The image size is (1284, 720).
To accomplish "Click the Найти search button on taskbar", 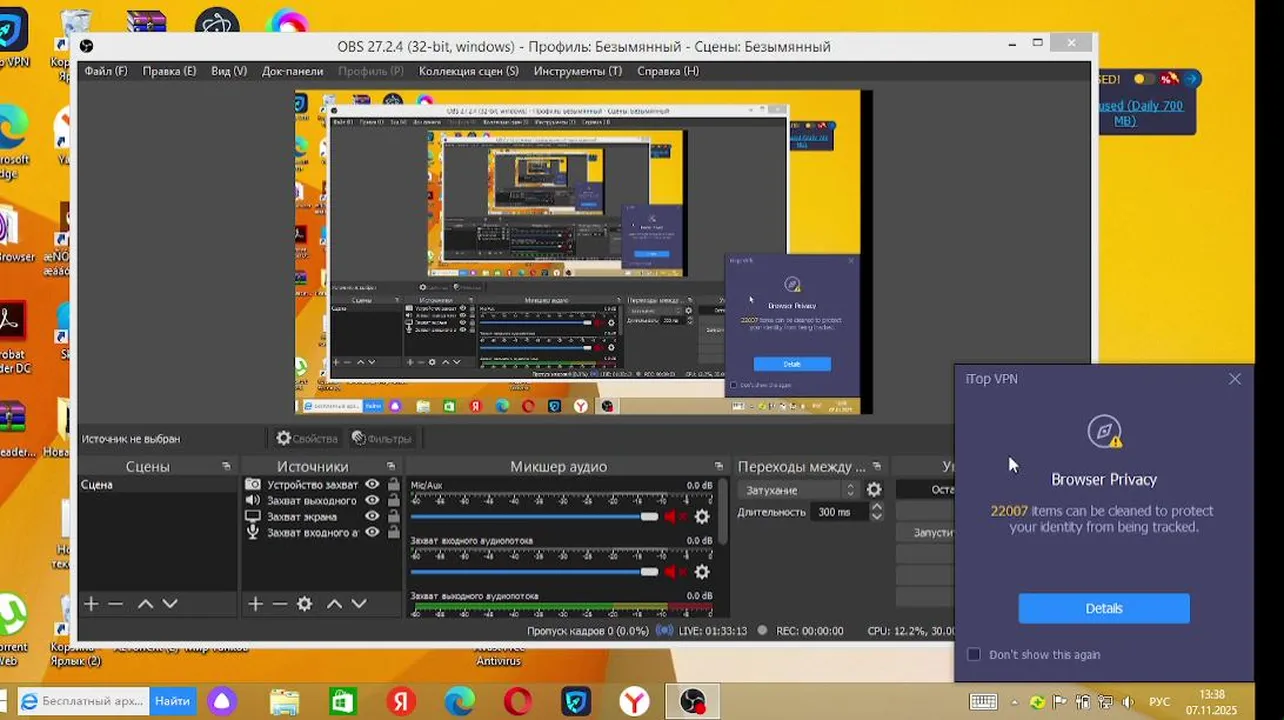I will 172,702.
